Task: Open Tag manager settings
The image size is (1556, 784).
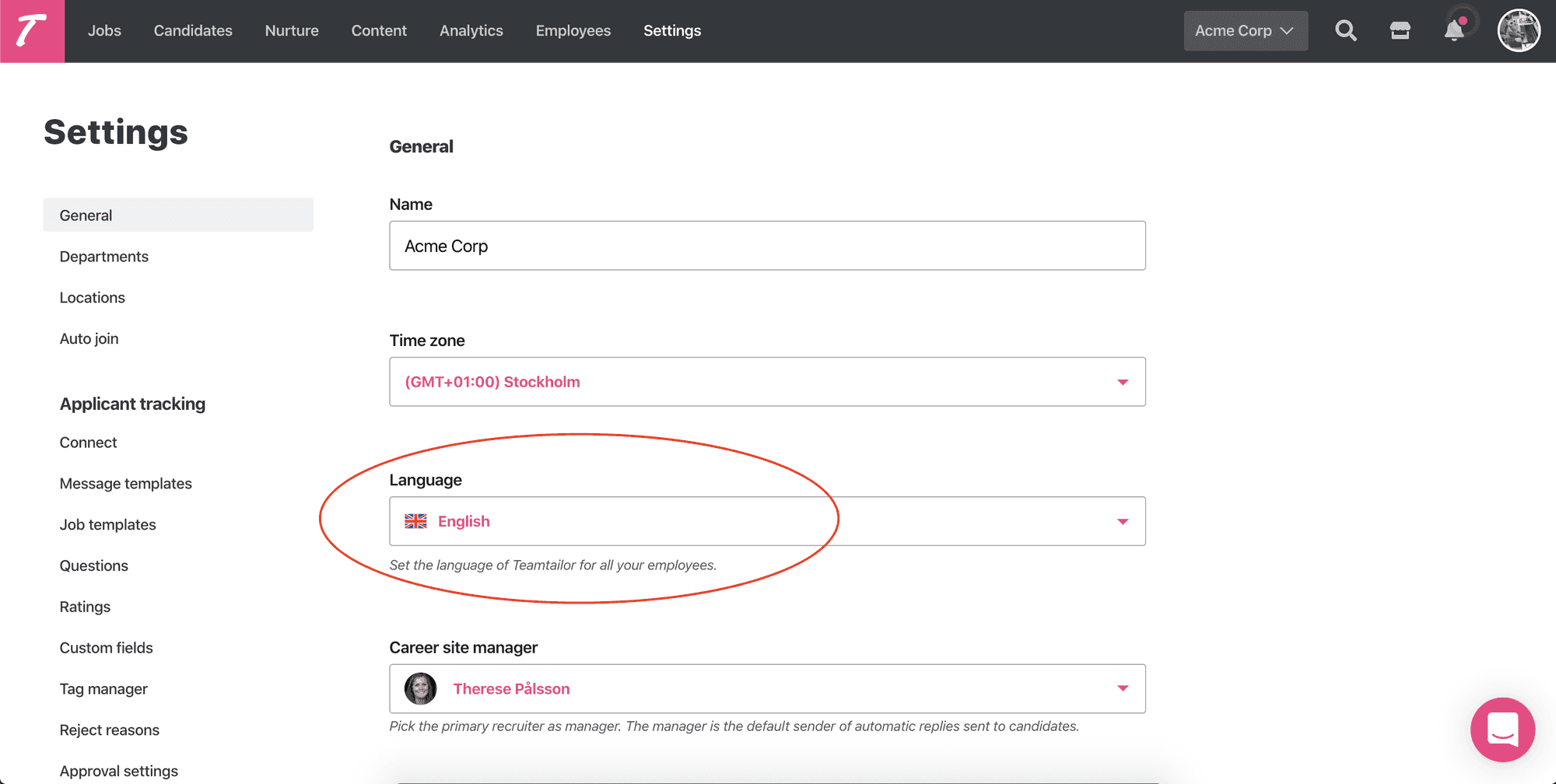Action: click(103, 689)
